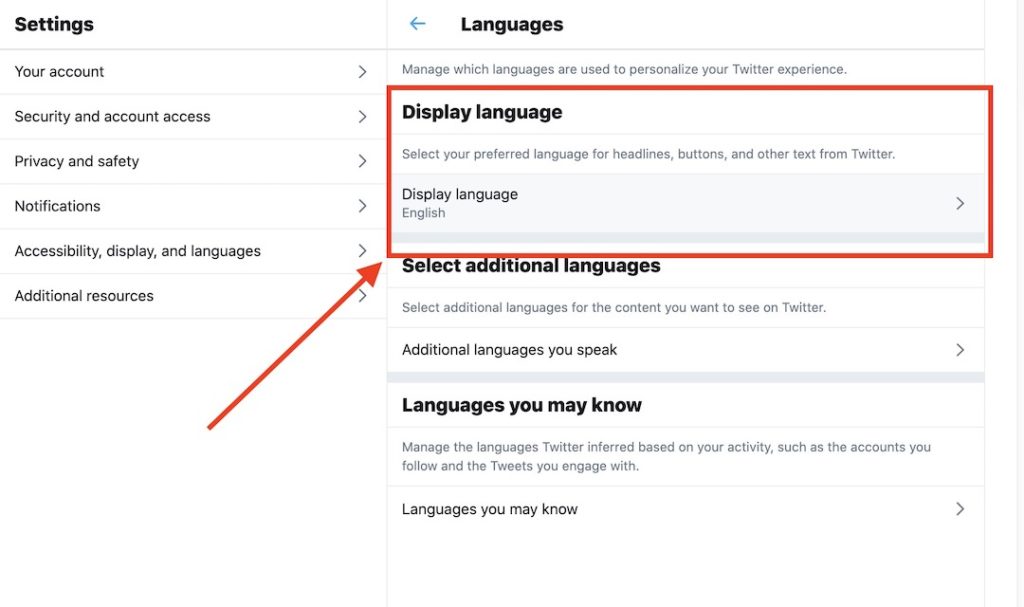Click the chevron on Additional resources

363,295
